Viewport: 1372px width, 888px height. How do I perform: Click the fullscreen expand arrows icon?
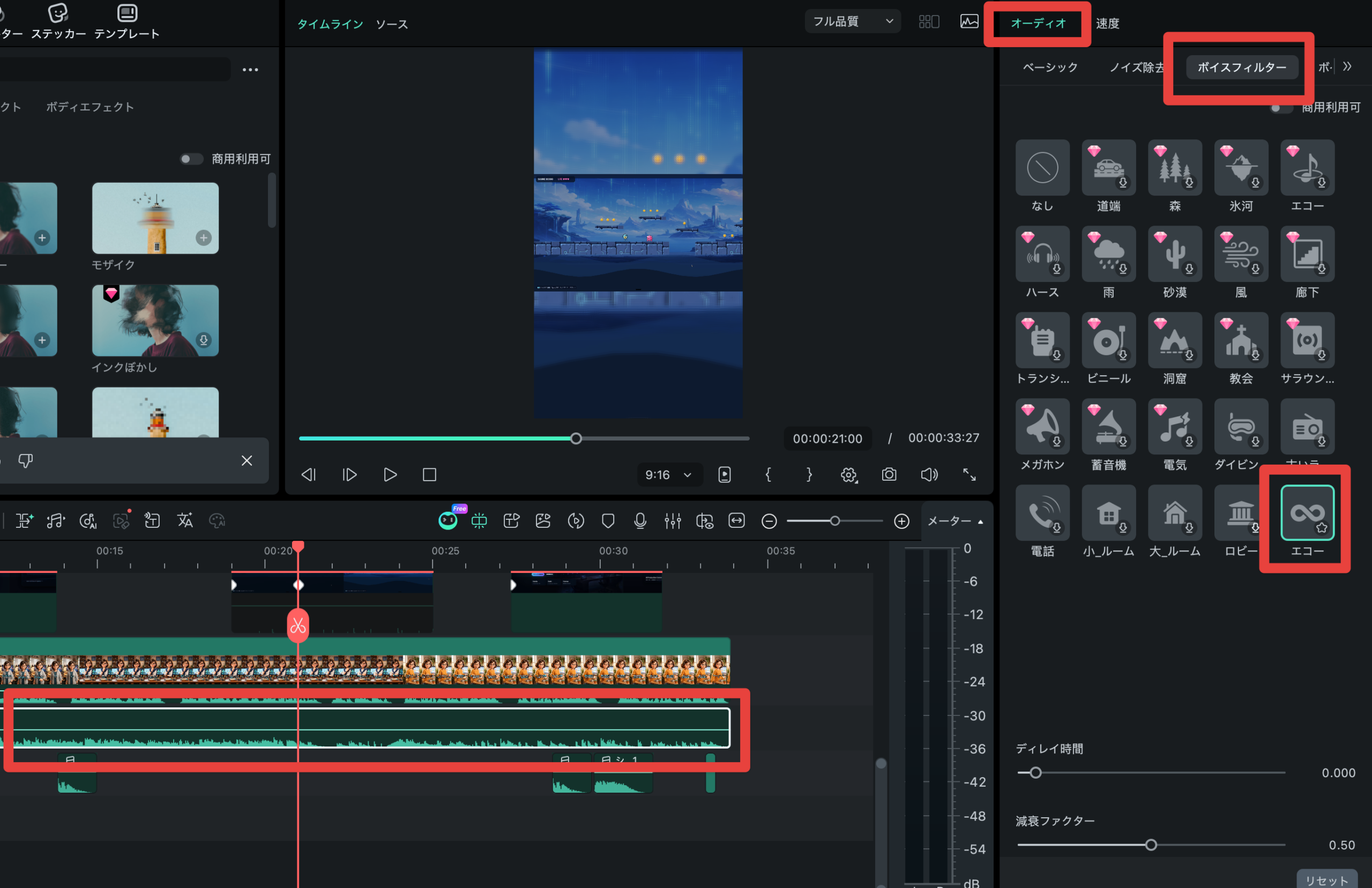coord(969,474)
